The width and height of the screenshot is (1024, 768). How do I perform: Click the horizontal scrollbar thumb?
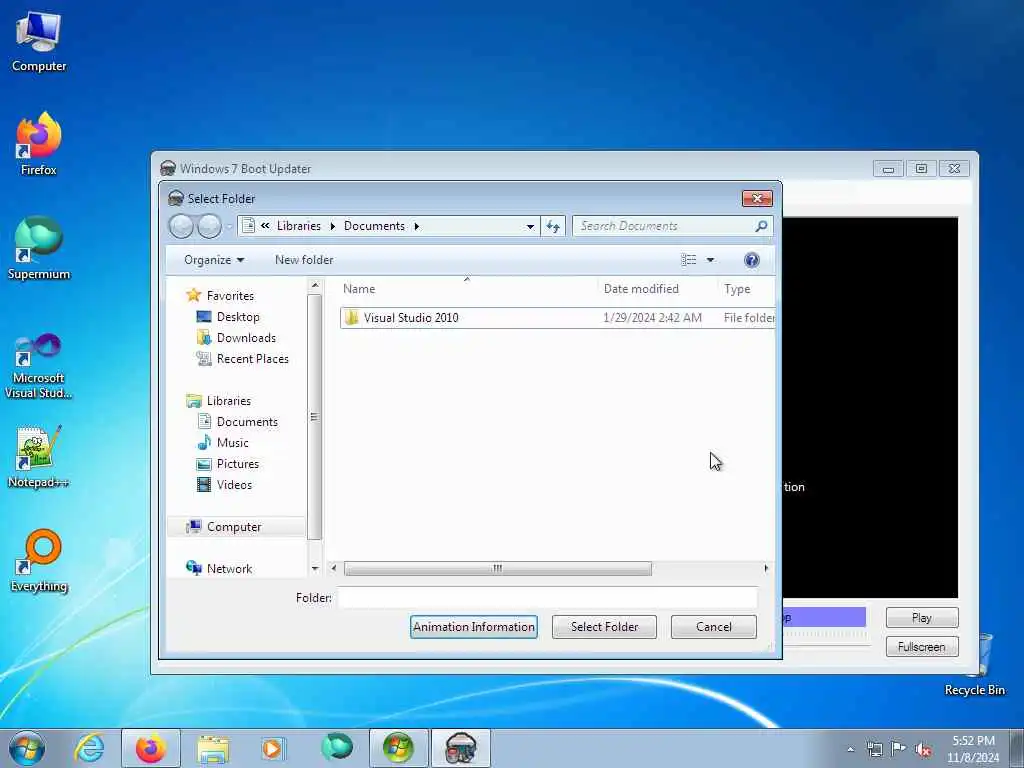coord(498,569)
